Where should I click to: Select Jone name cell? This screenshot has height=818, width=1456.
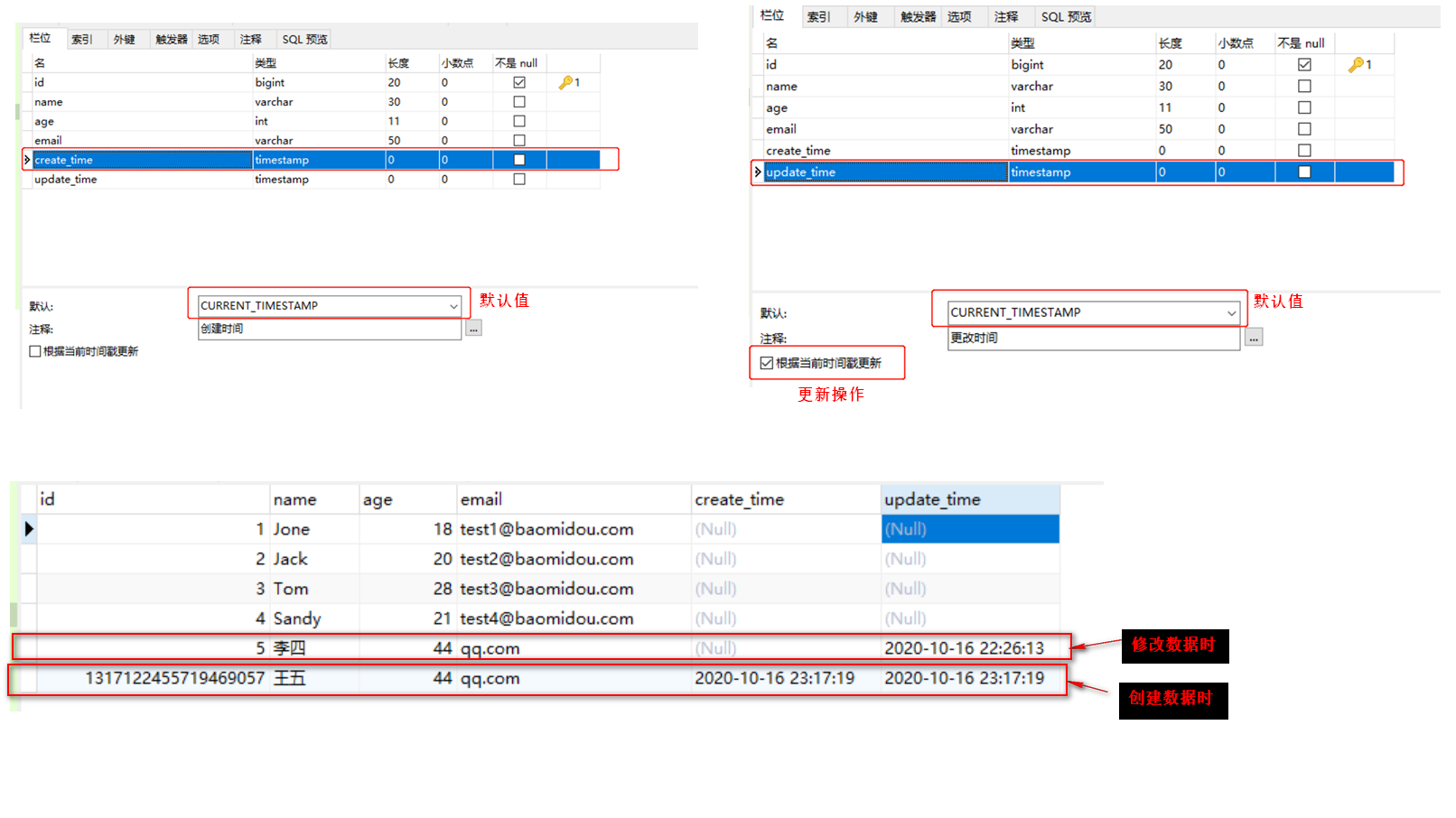pyautogui.click(x=314, y=529)
